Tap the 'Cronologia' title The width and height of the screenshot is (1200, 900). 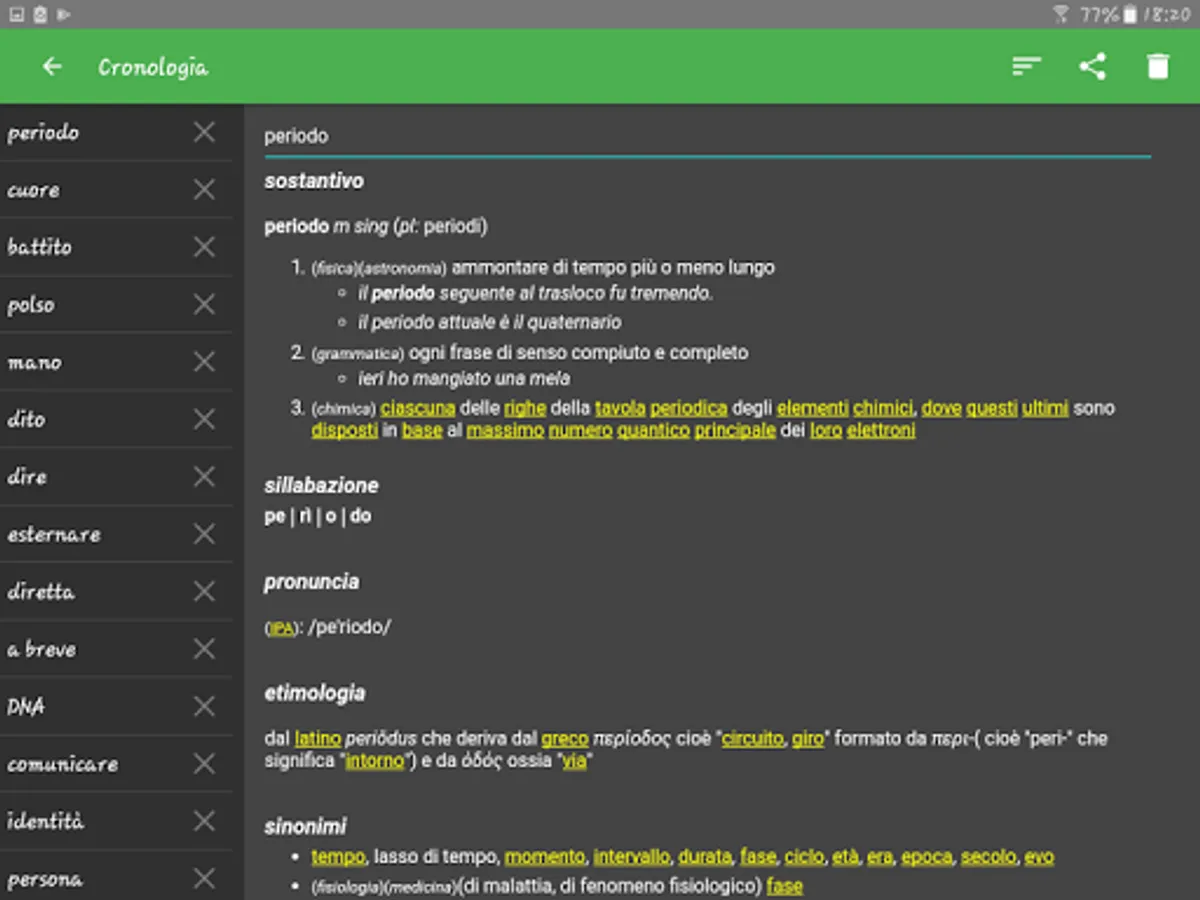click(x=153, y=67)
